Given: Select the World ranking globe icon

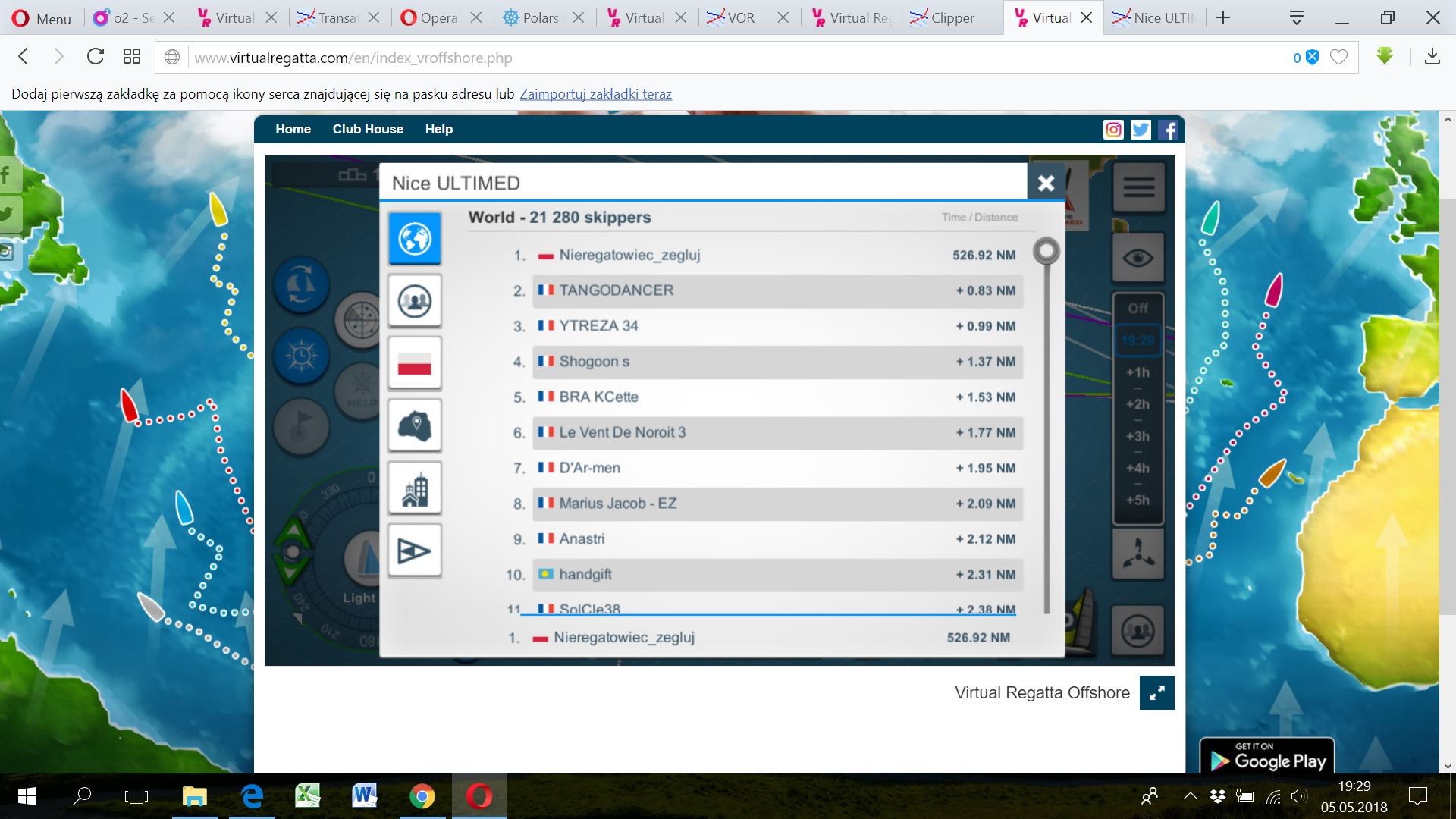Looking at the screenshot, I should click(x=415, y=239).
